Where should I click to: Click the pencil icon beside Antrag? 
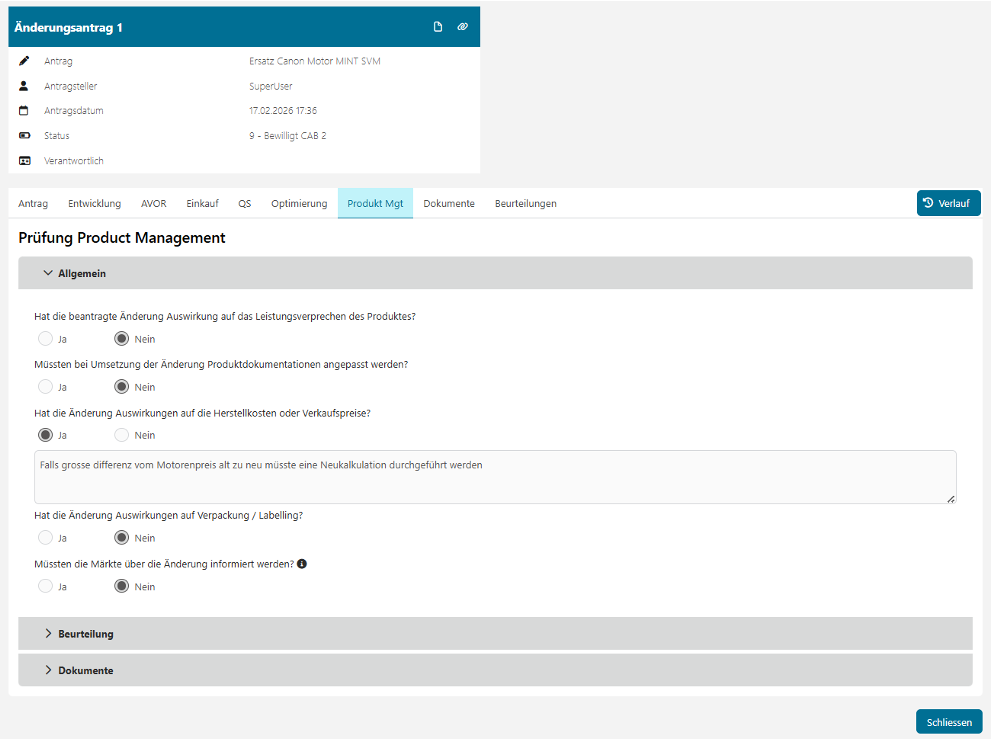click(24, 61)
